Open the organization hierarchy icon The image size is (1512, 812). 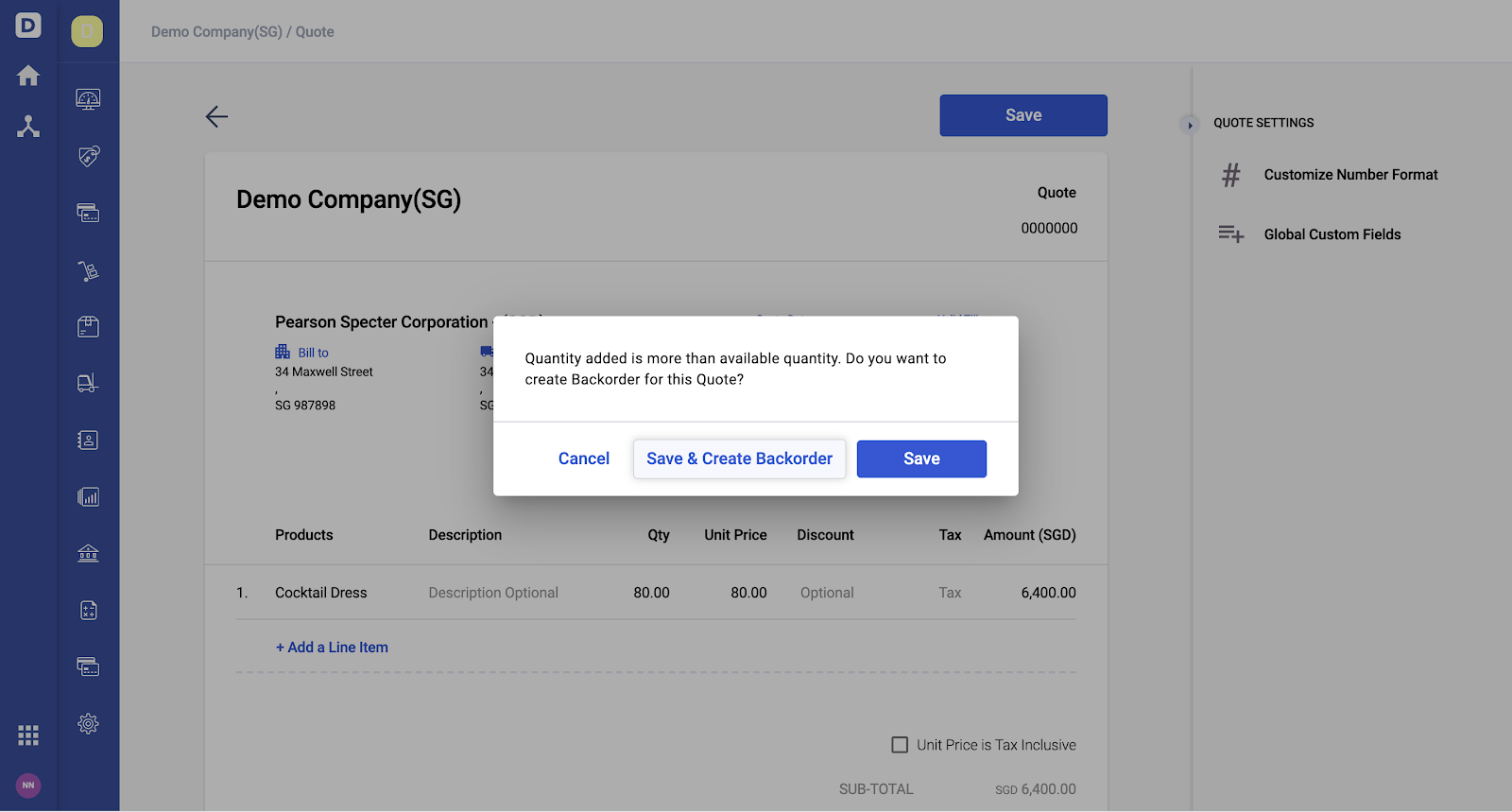(28, 127)
